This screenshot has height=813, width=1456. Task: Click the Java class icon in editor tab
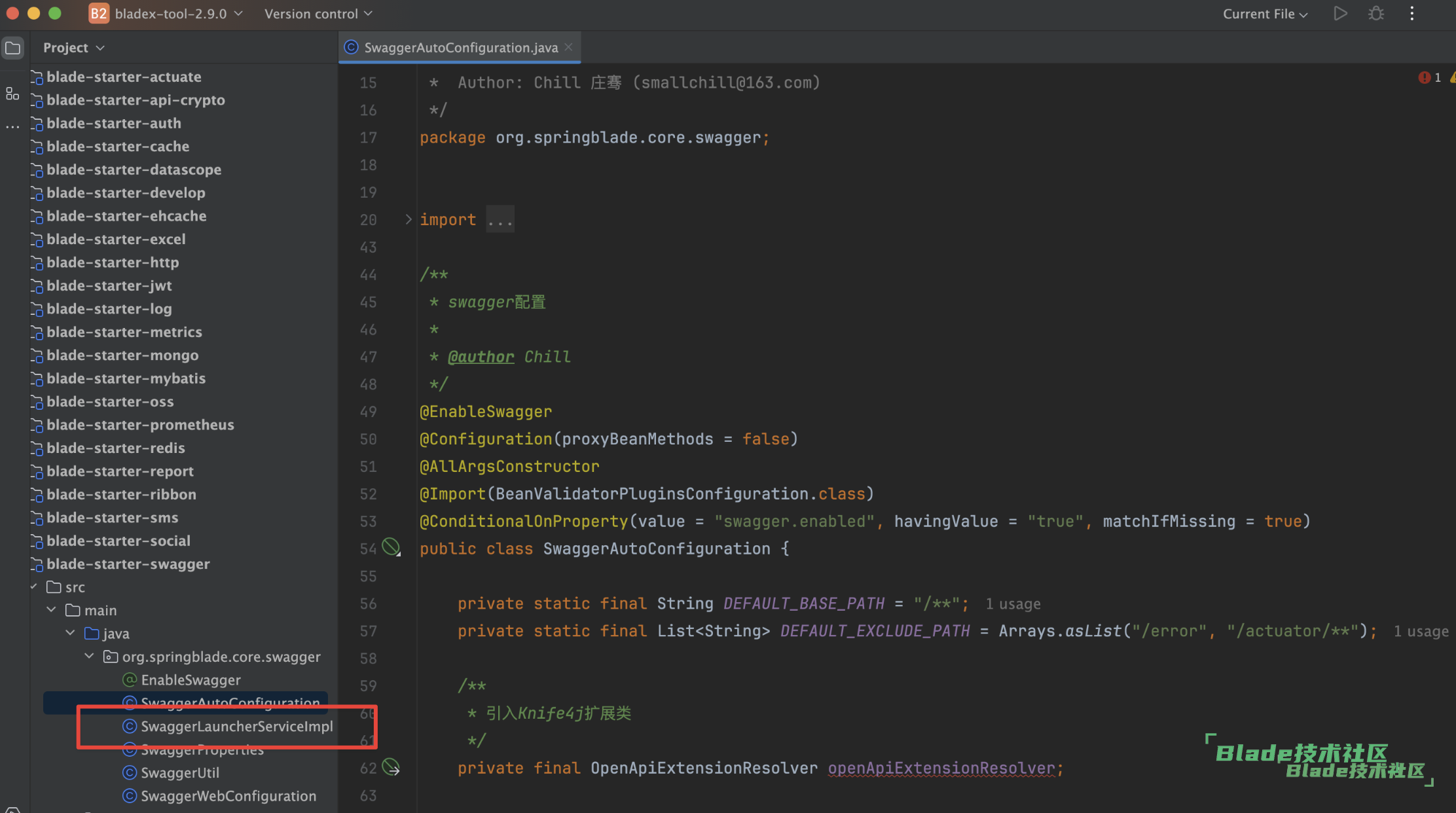[352, 47]
